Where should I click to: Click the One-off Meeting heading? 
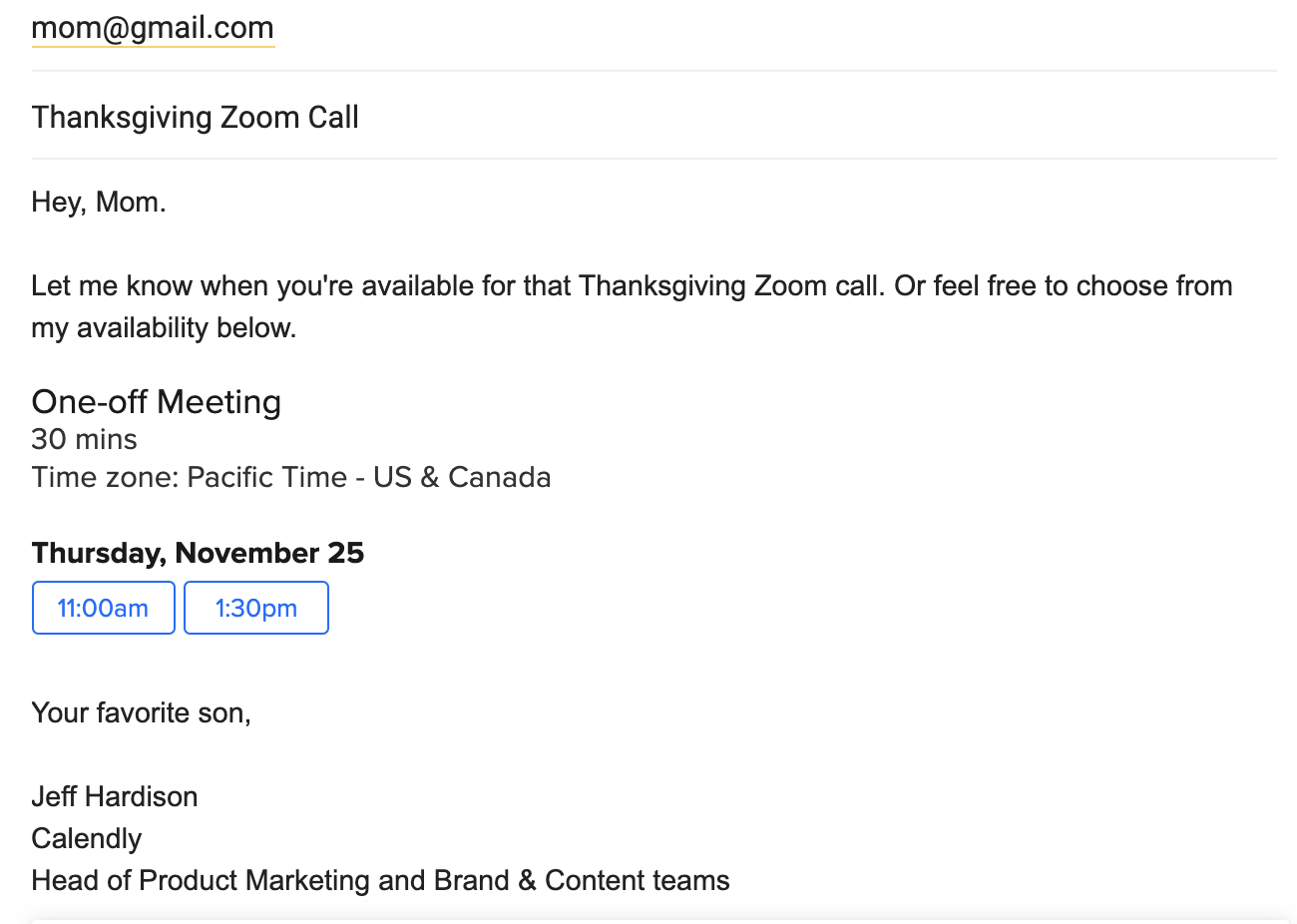tap(157, 402)
